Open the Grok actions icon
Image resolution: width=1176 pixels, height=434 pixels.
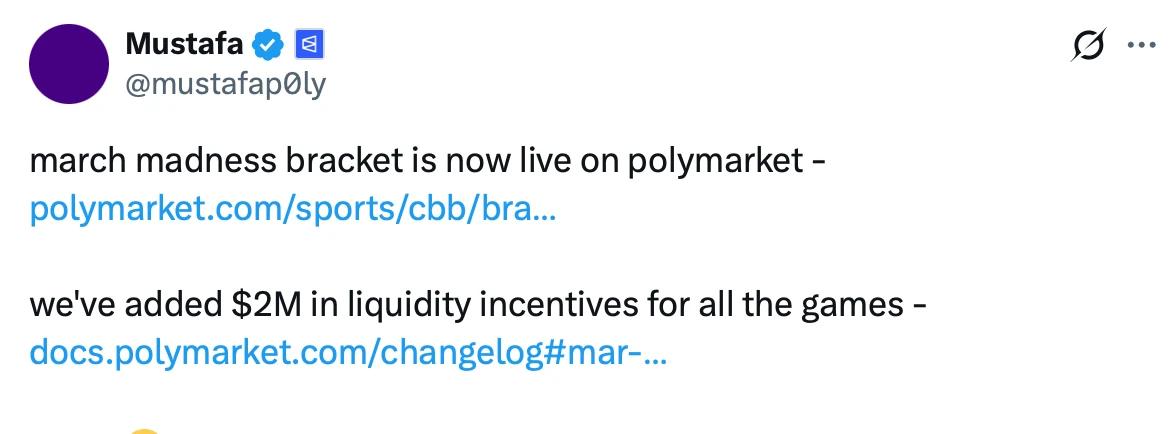(1089, 45)
